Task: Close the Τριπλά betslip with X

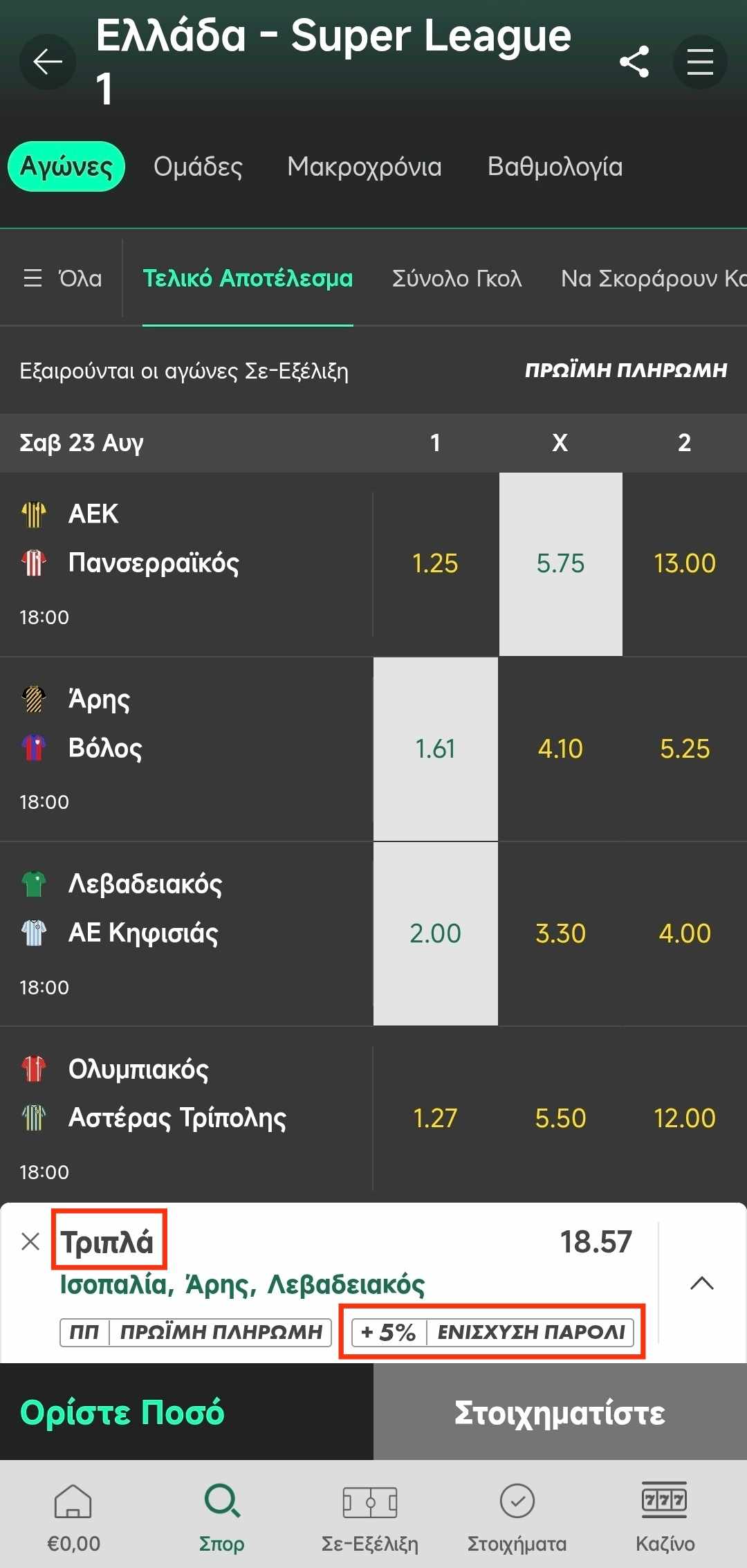Action: (30, 1241)
